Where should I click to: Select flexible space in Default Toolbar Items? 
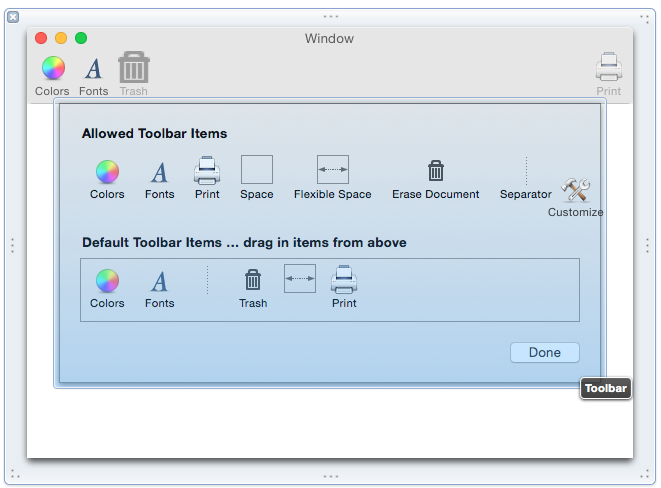pos(300,279)
